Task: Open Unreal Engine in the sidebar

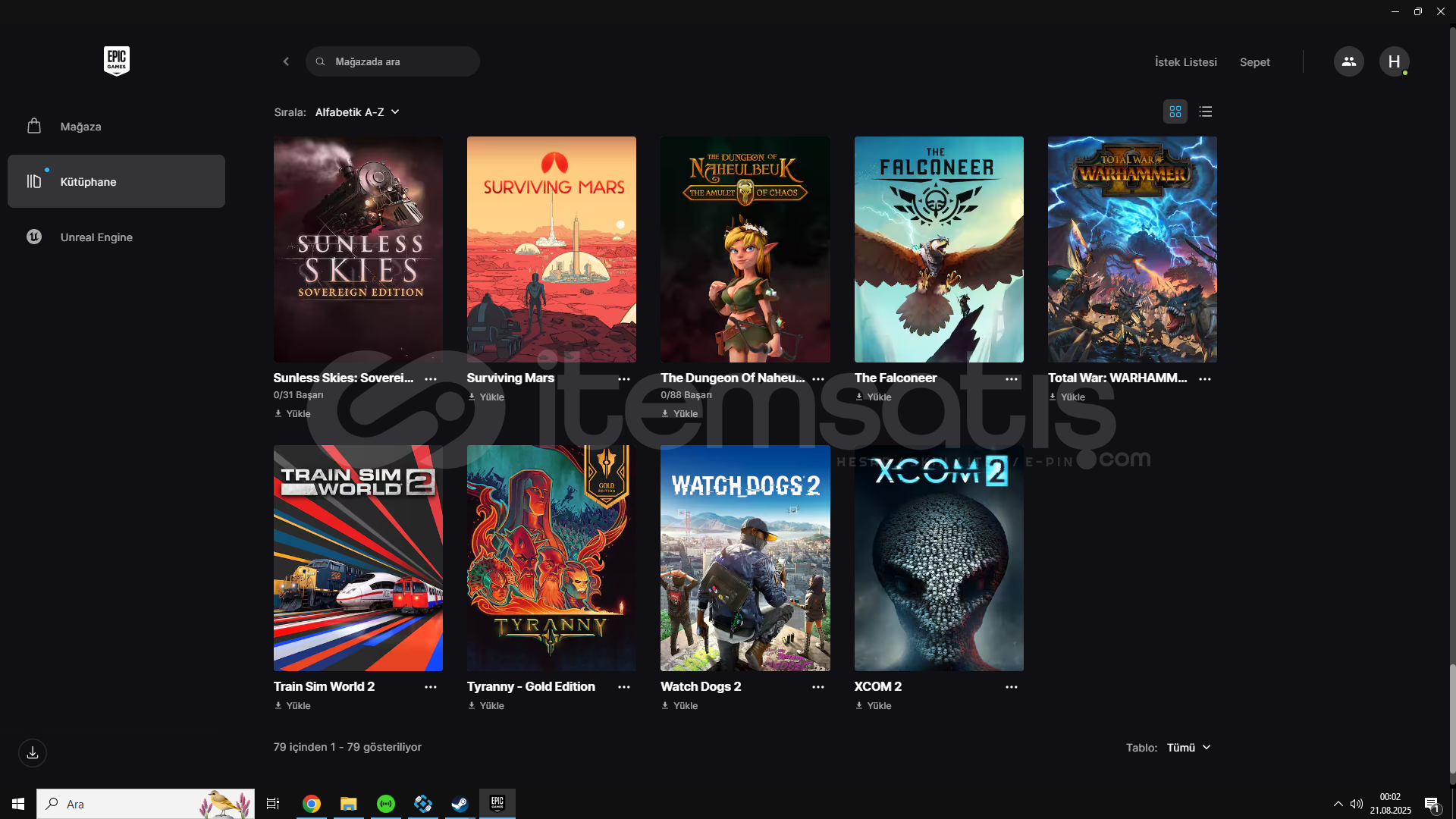Action: [x=116, y=237]
